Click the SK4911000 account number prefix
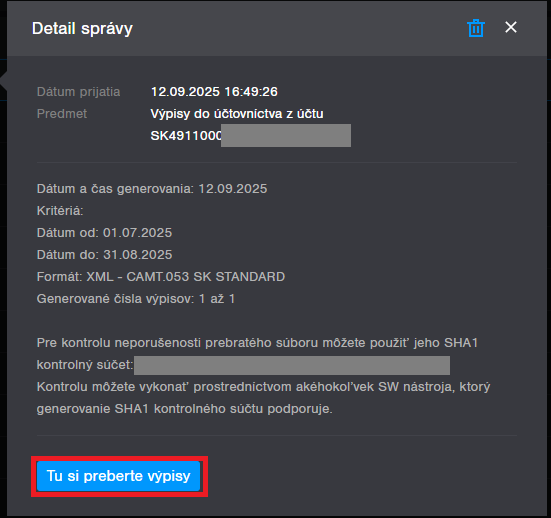551x518 pixels. coord(186,136)
